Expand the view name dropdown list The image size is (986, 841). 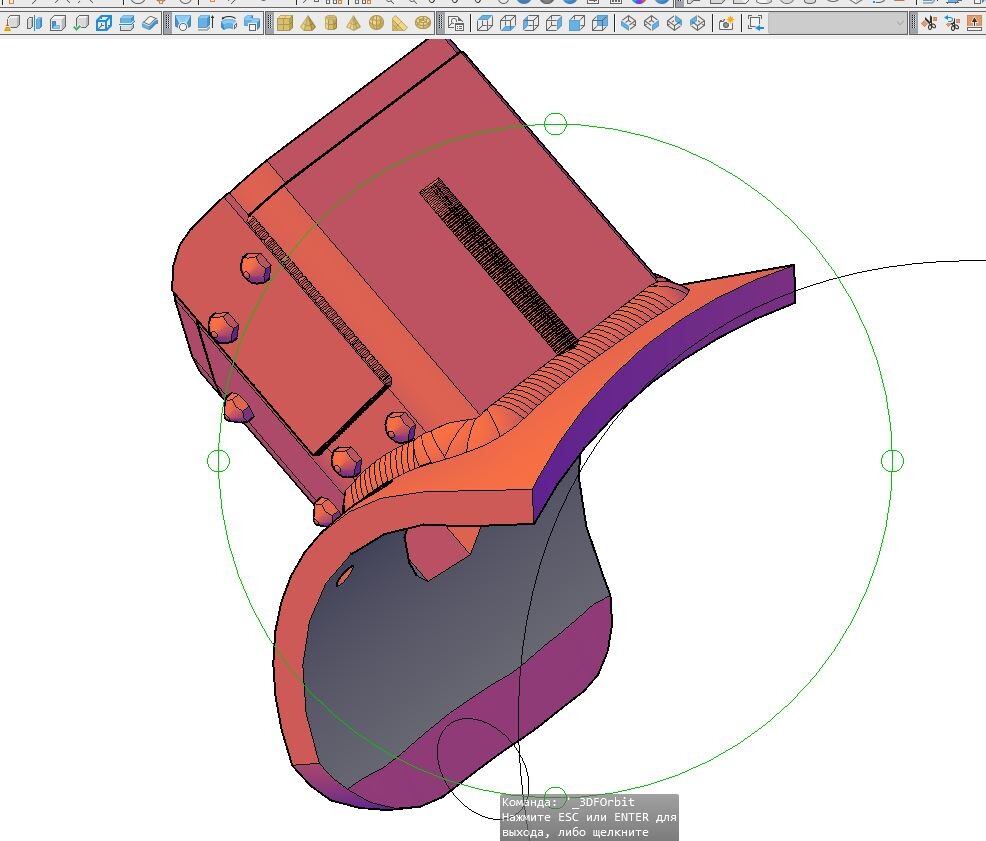[x=900, y=23]
